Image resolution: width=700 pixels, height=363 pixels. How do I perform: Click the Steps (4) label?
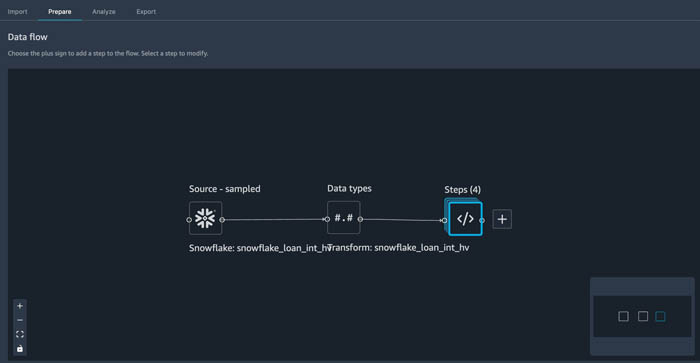[462, 190]
